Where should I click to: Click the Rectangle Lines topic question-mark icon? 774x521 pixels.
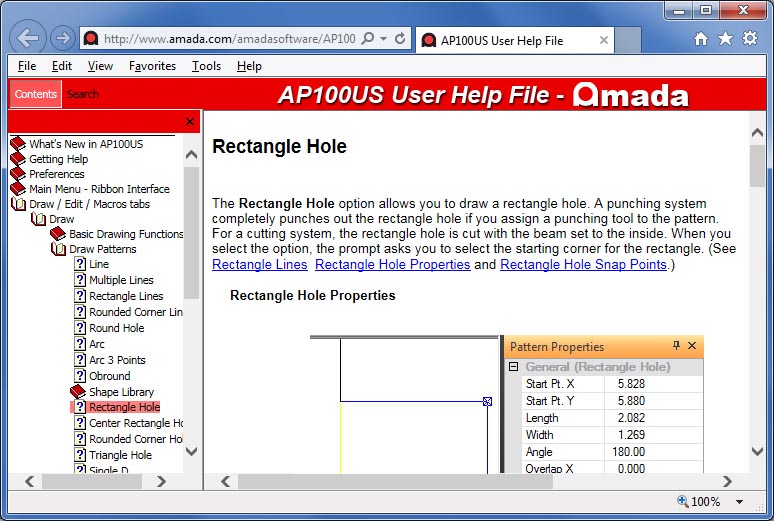(x=80, y=296)
